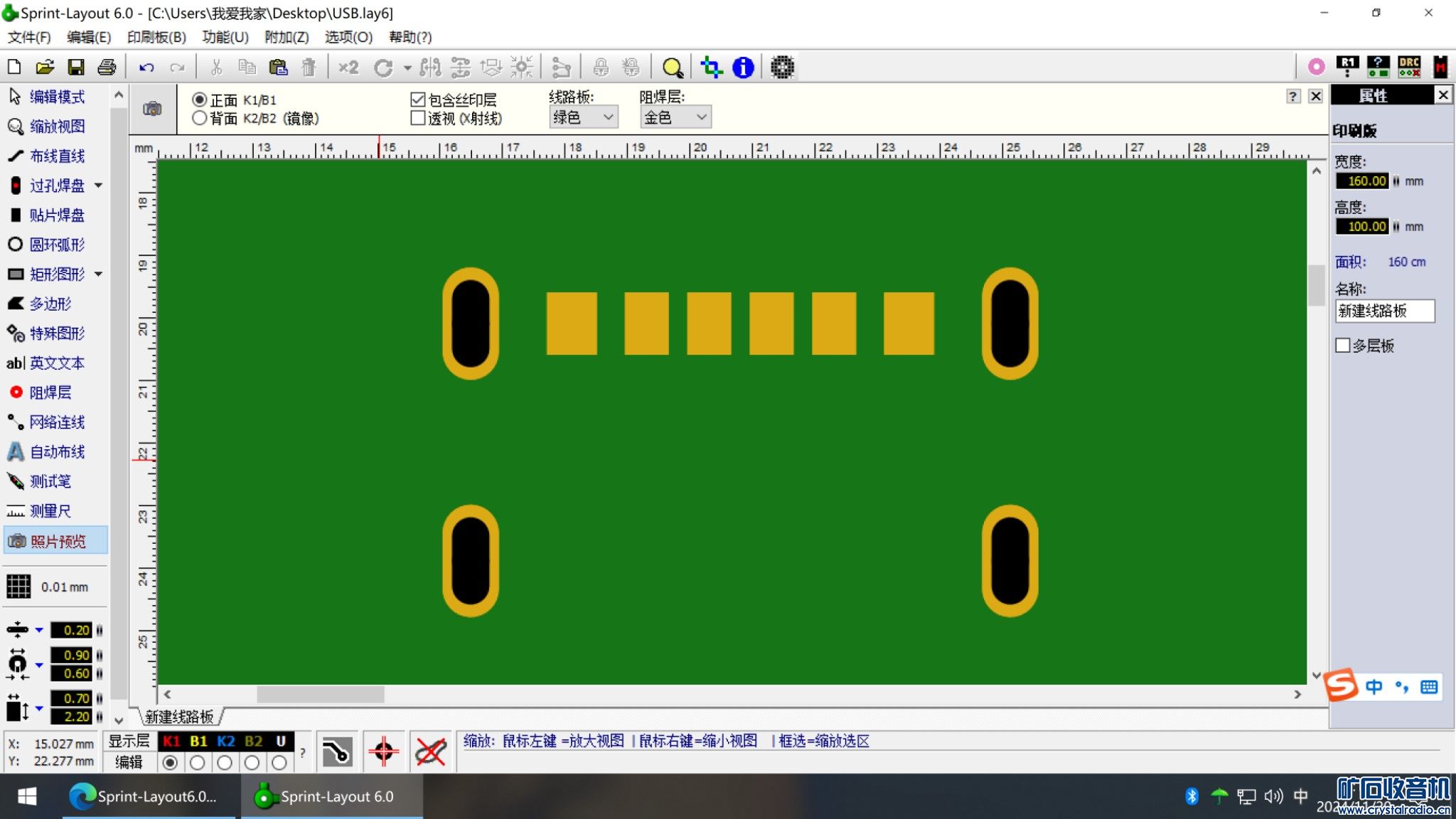Viewport: 1456px width, 819px height.
Task: Uncheck 包含丝印层 checkbox
Action: [x=418, y=100]
